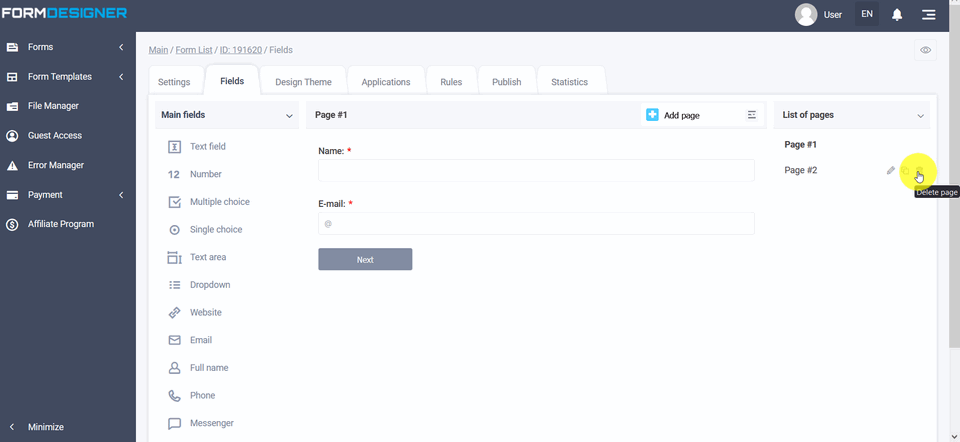960x442 pixels.
Task: Click the Page #1 editor heading
Action: tap(331, 115)
